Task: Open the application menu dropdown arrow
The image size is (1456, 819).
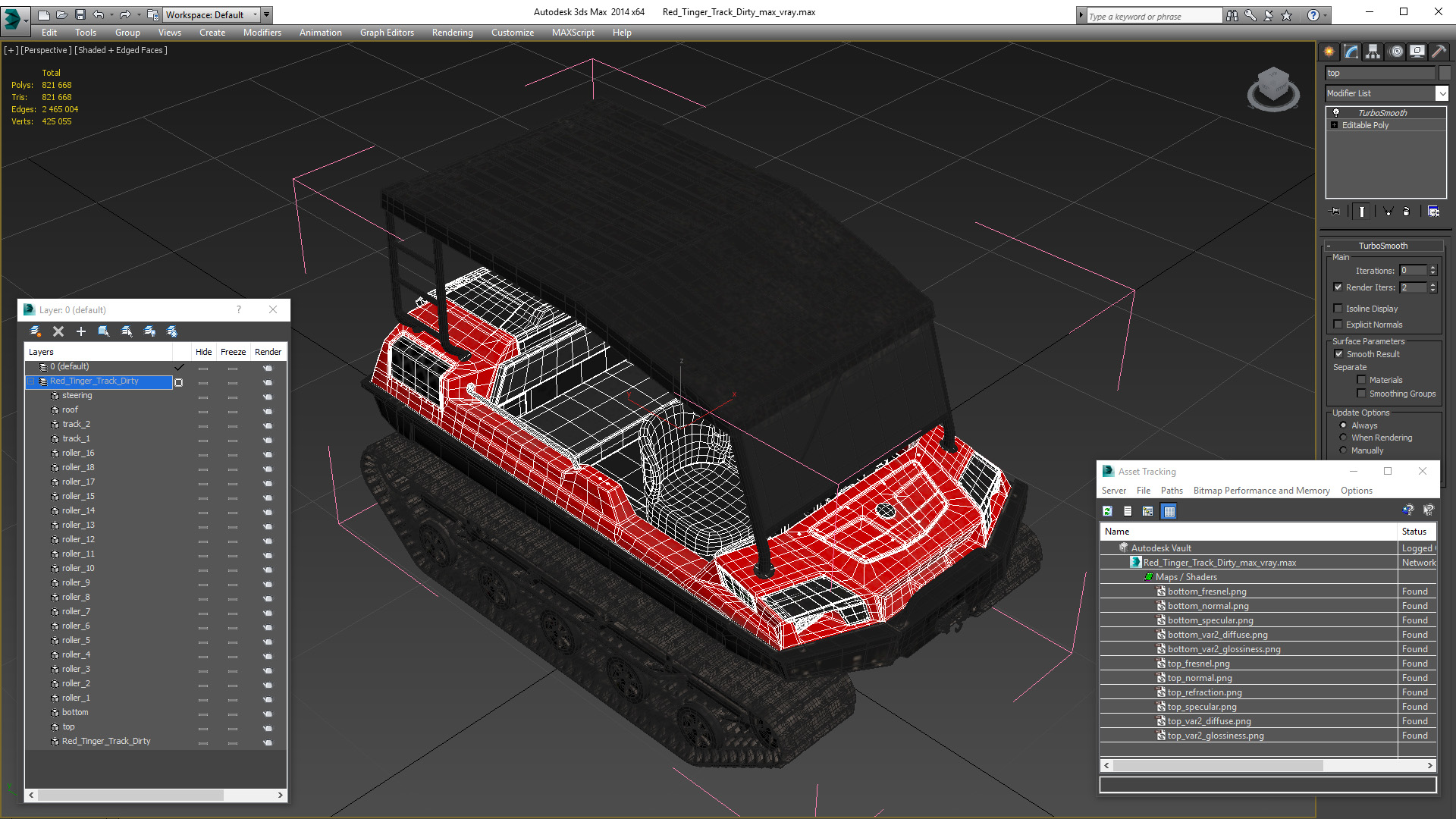Action: coord(25,20)
